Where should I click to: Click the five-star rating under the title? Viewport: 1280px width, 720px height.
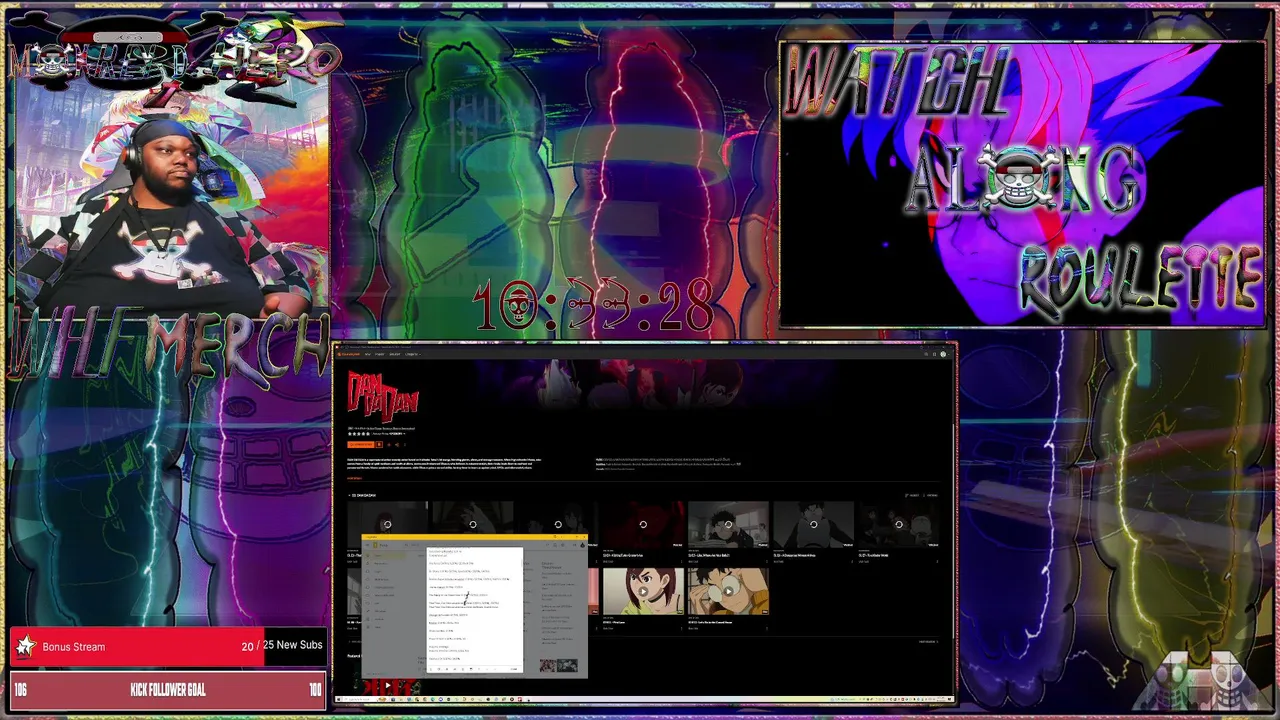tap(358, 434)
